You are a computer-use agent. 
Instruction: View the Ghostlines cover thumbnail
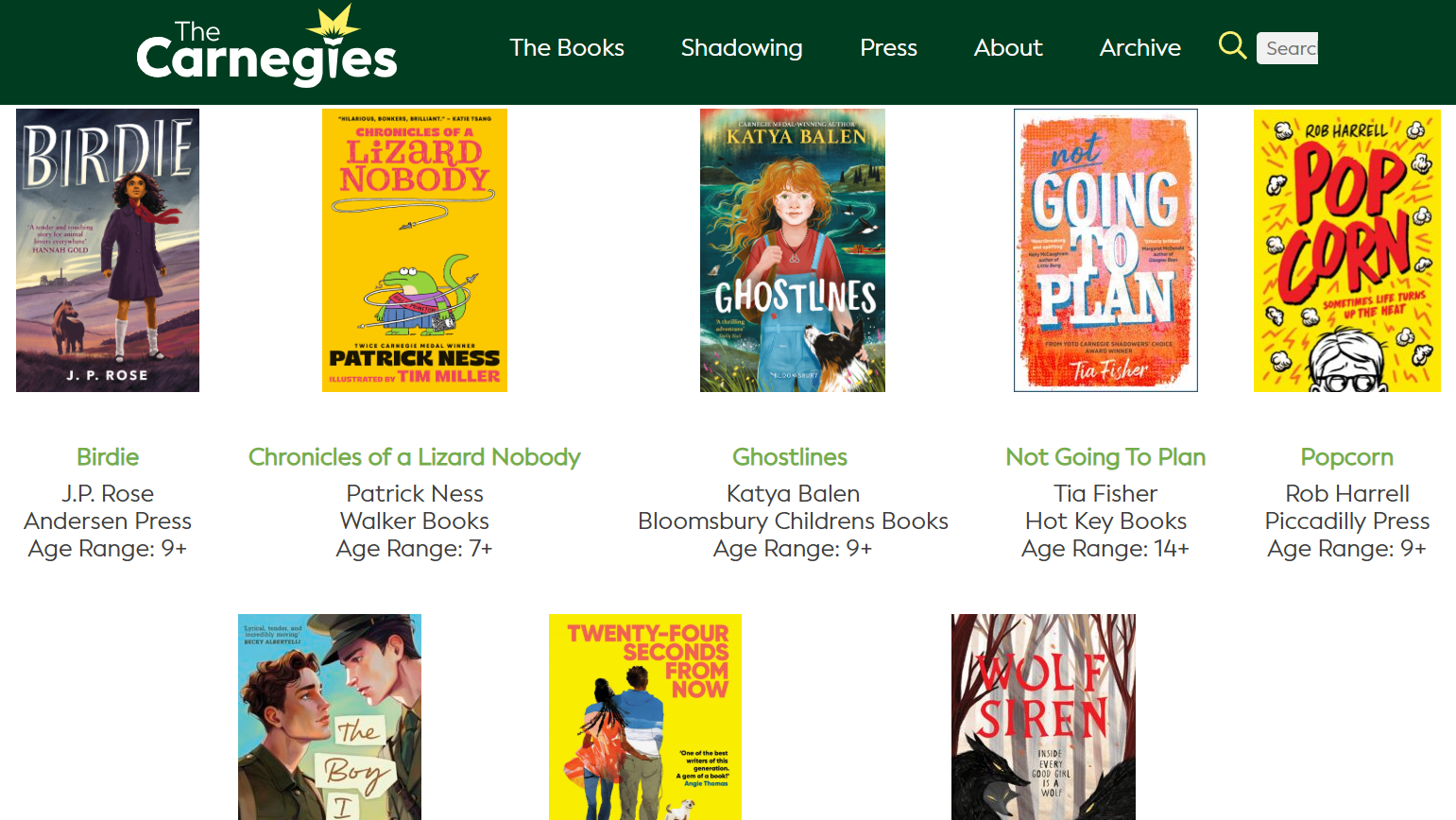pos(793,250)
